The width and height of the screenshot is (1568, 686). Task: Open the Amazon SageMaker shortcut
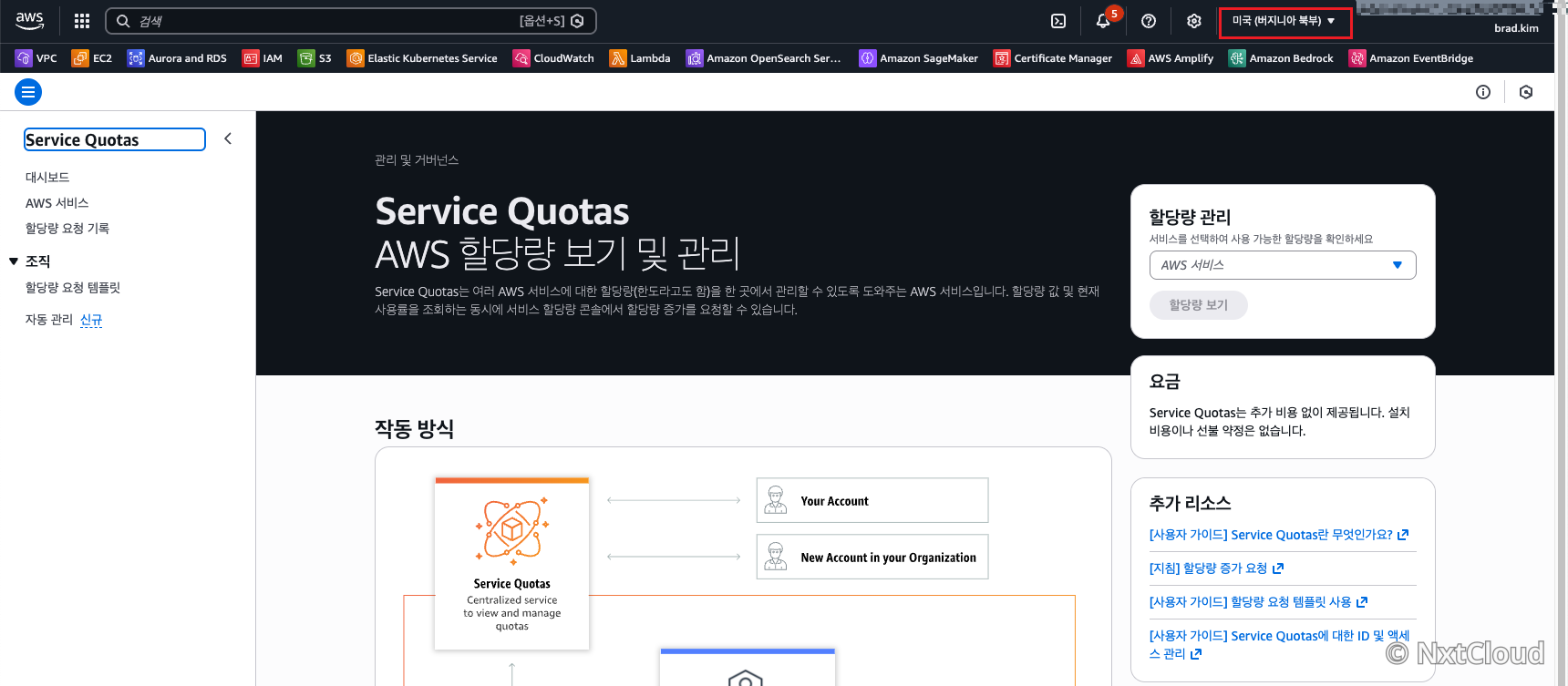point(919,58)
